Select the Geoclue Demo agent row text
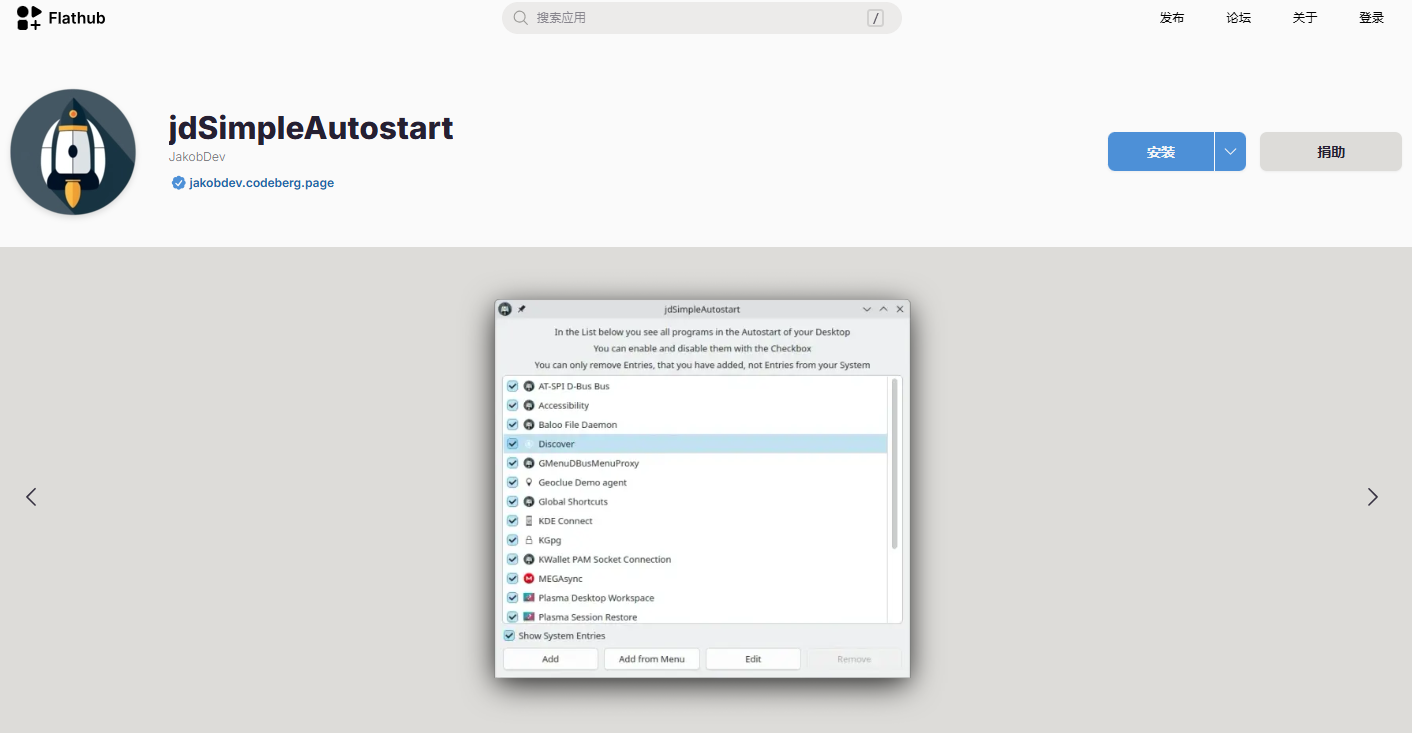This screenshot has width=1412, height=733. [582, 482]
